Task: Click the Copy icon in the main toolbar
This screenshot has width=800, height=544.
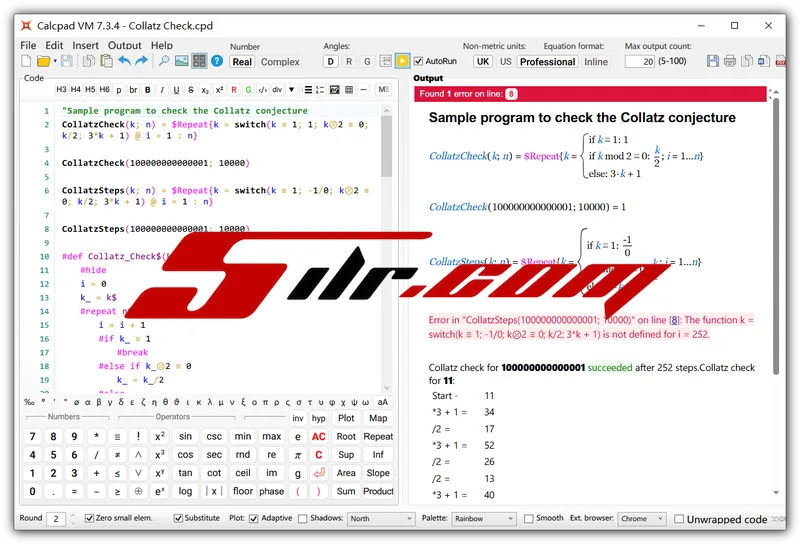Action: point(89,61)
